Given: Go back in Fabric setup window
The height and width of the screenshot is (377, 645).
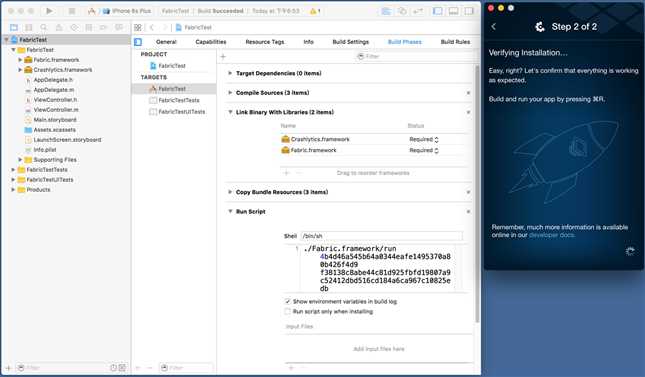Looking at the screenshot, I should [x=494, y=27].
